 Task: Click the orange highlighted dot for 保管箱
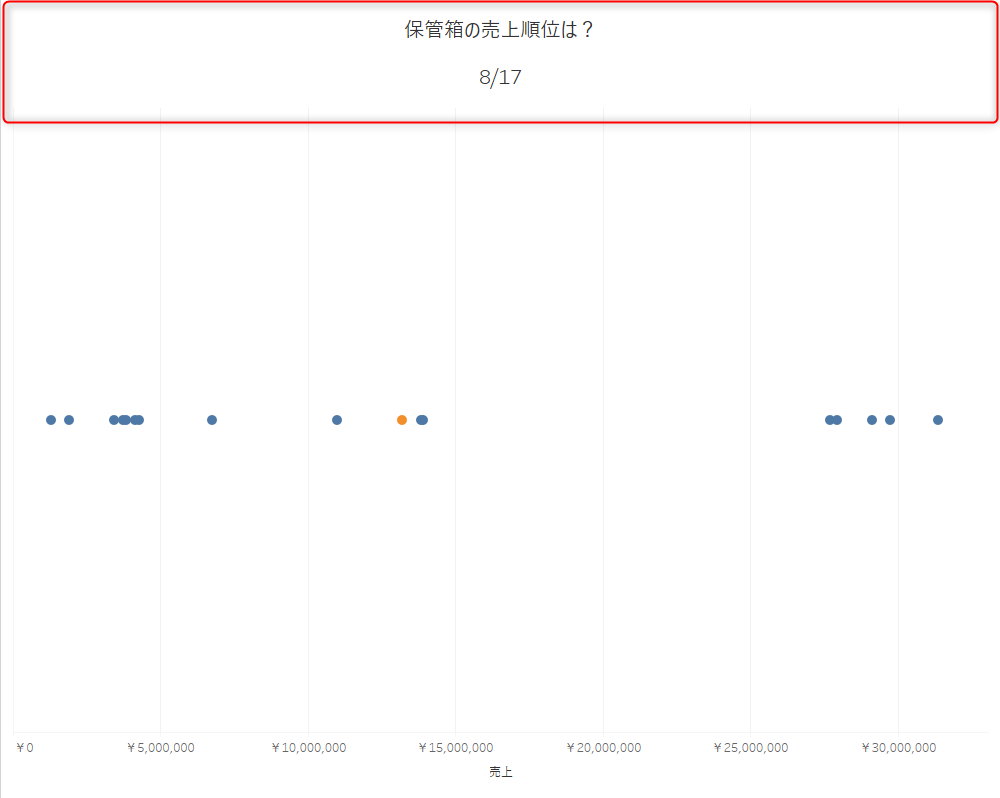point(402,420)
